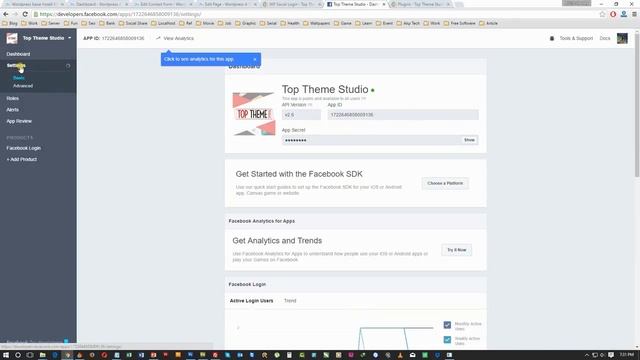Screen dimensions: 640x360
Task: Open App Review in the sidebar
Action: pos(19,121)
